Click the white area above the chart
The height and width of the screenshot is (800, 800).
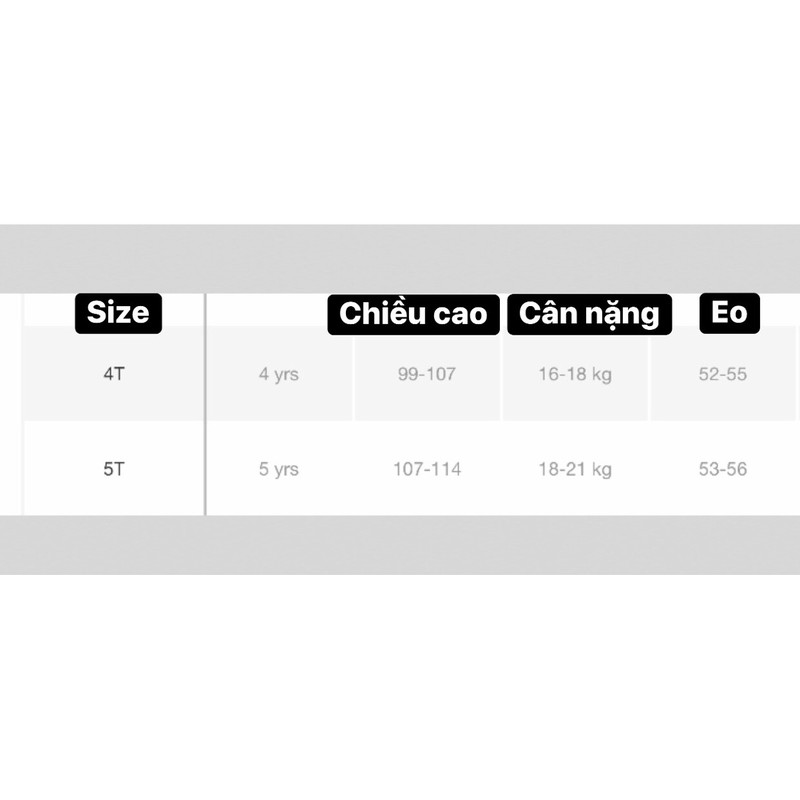(x=400, y=110)
